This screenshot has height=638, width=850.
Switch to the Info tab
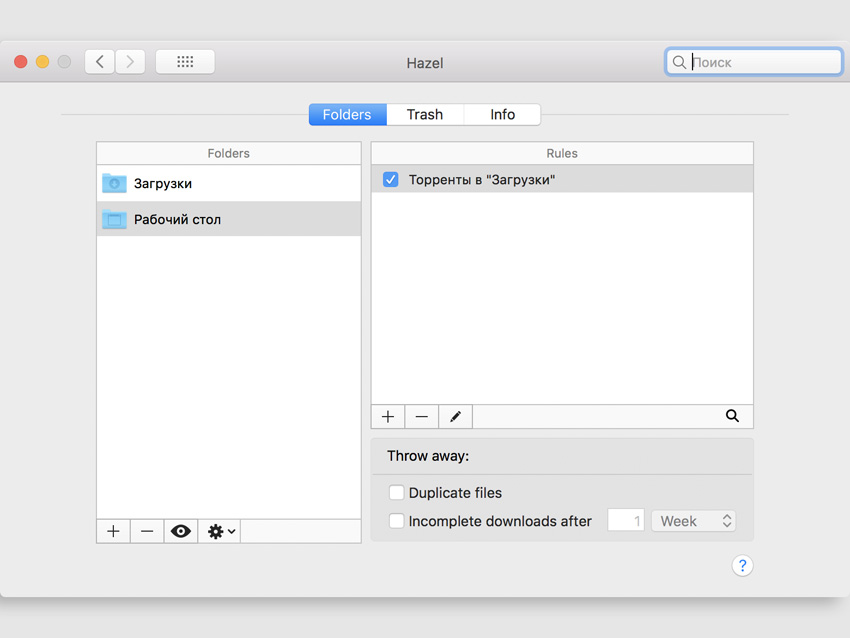coord(502,115)
